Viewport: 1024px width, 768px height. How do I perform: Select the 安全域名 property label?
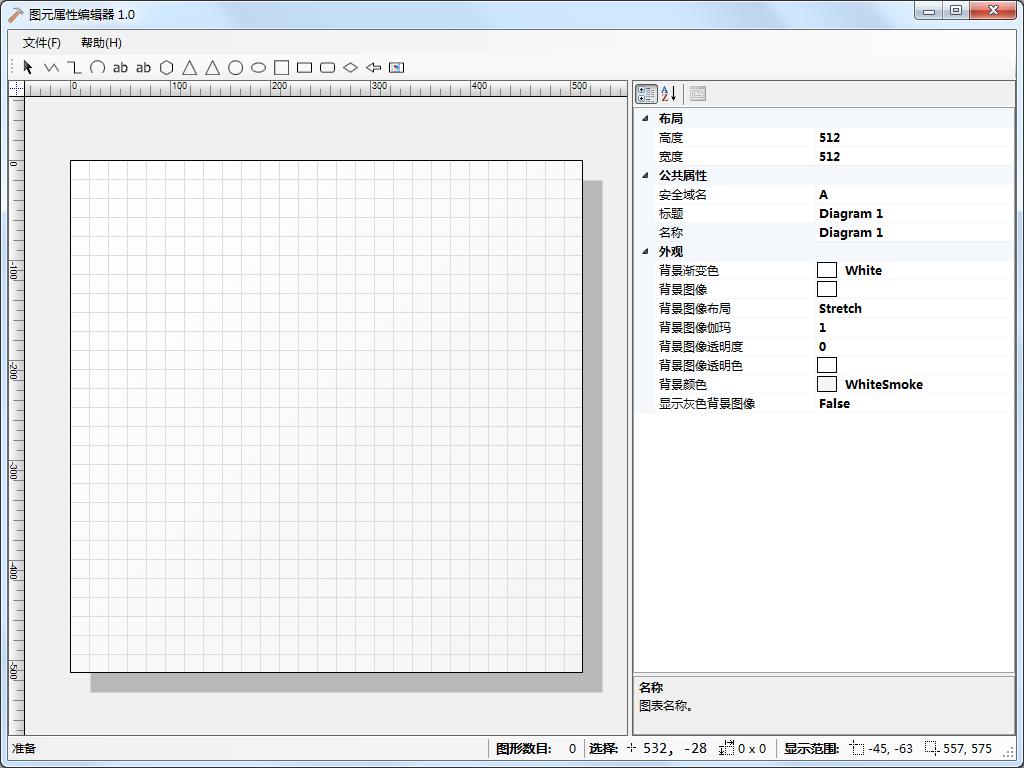[682, 195]
